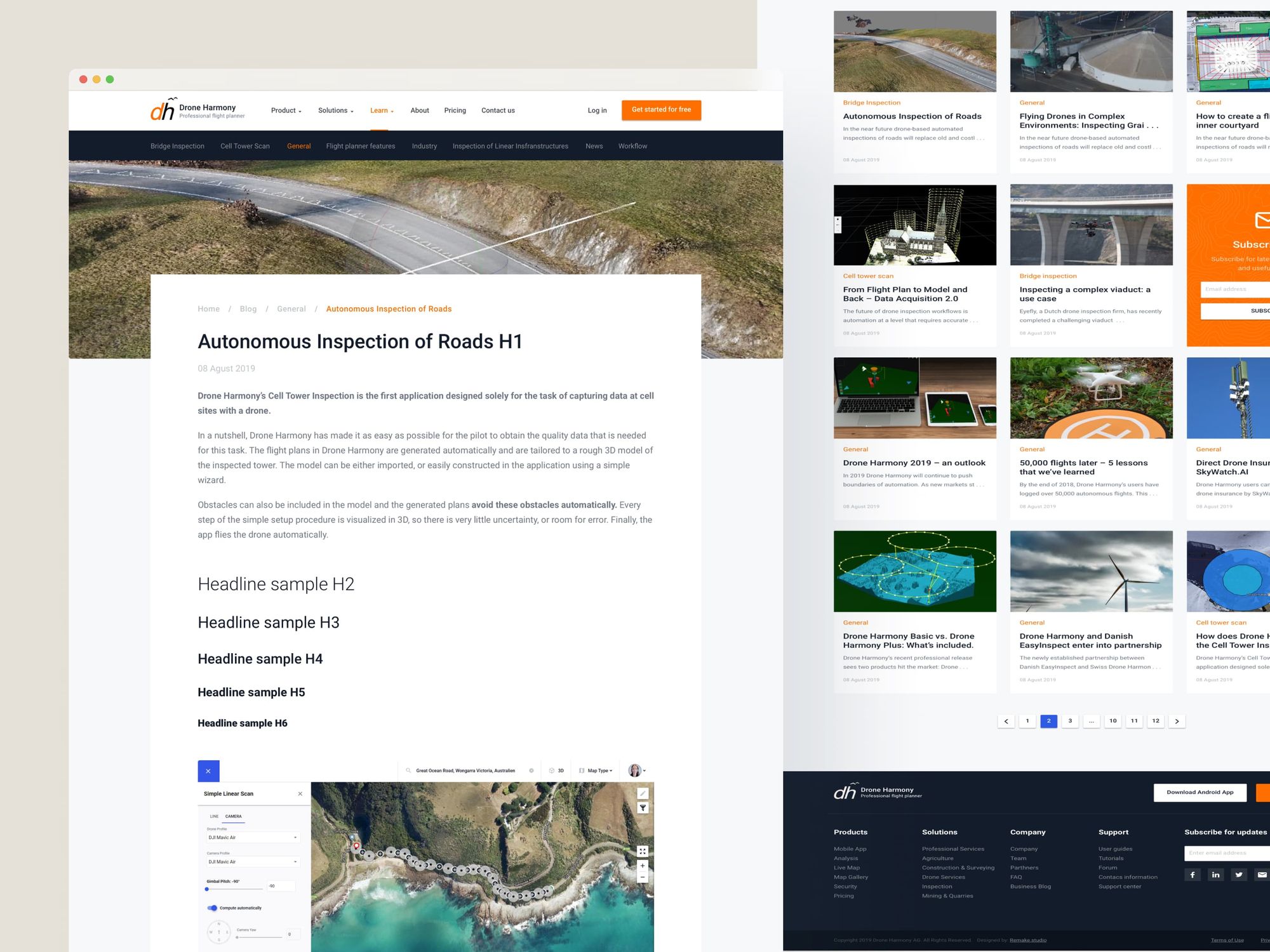
Task: Switch to the LINE tab
Action: [x=214, y=816]
